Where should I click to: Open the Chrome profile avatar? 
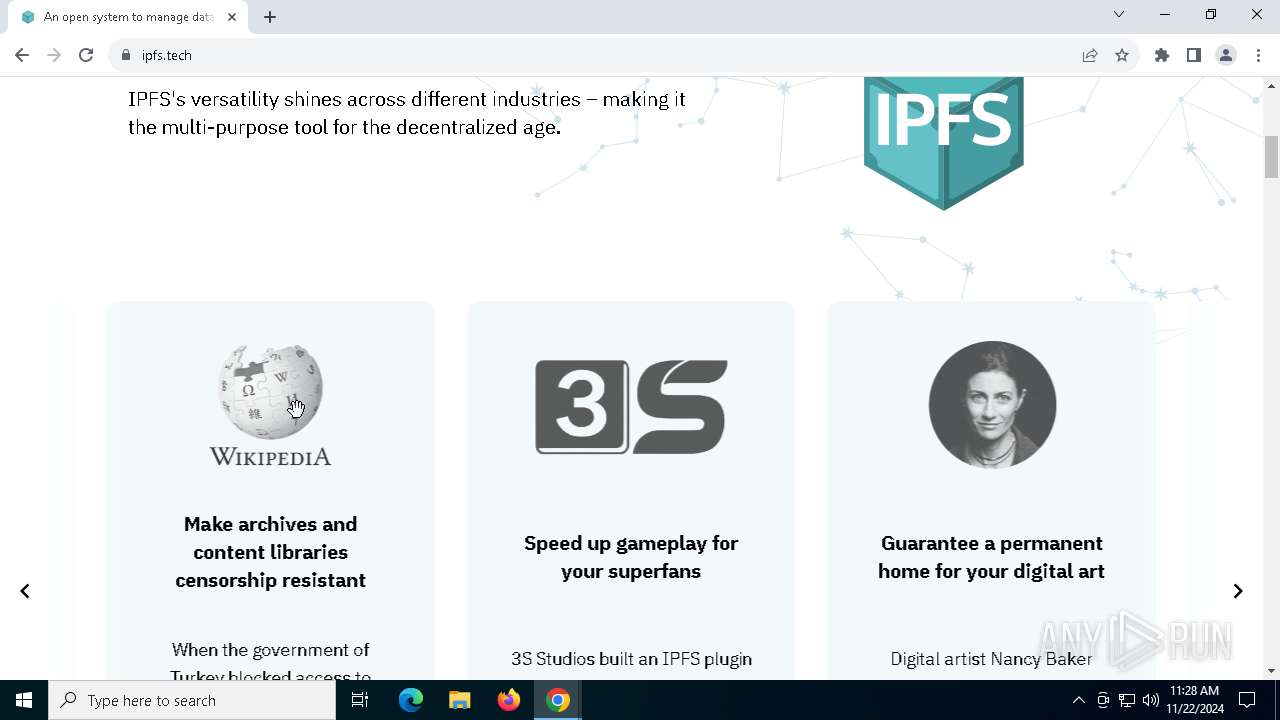point(1226,55)
